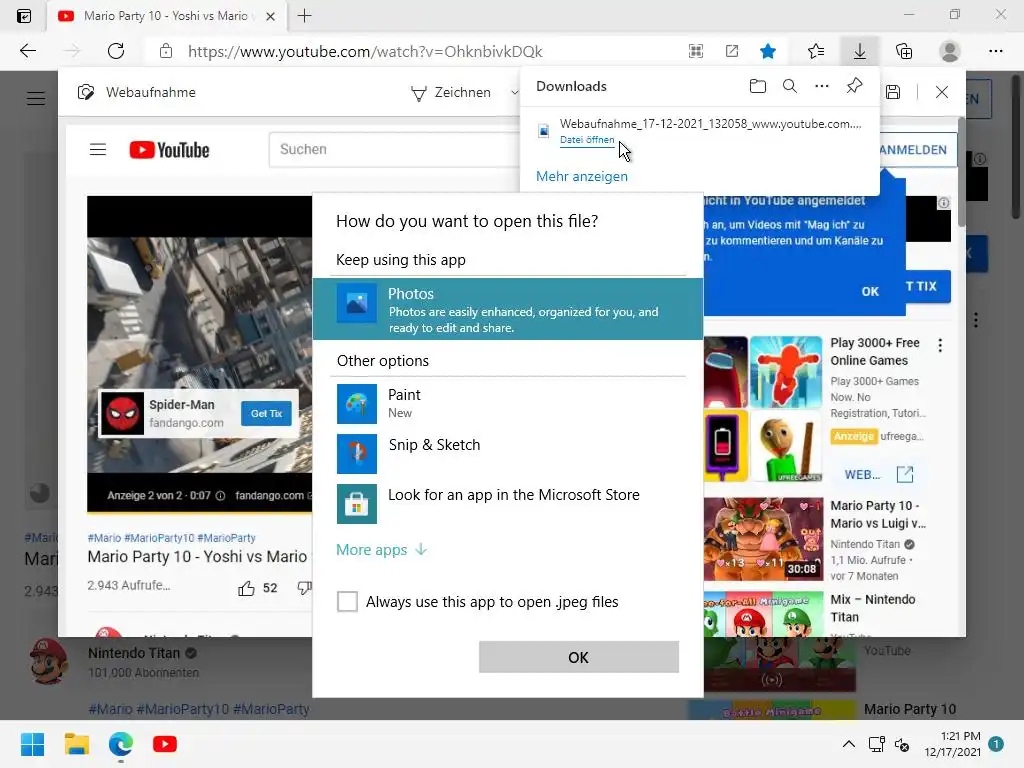Open the Photos app option
This screenshot has height=768, width=1024.
507,309
